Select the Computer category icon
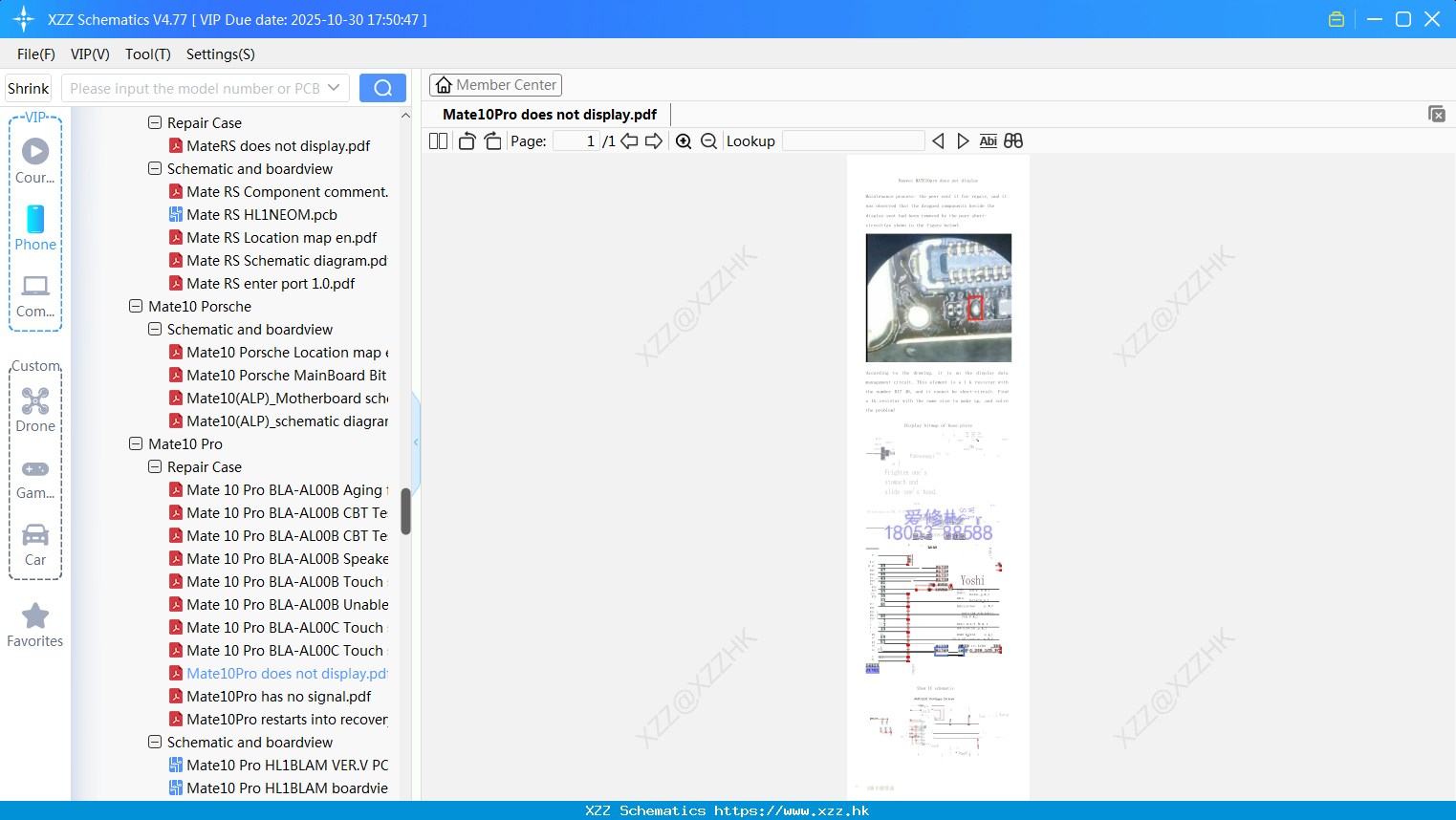 click(x=35, y=295)
